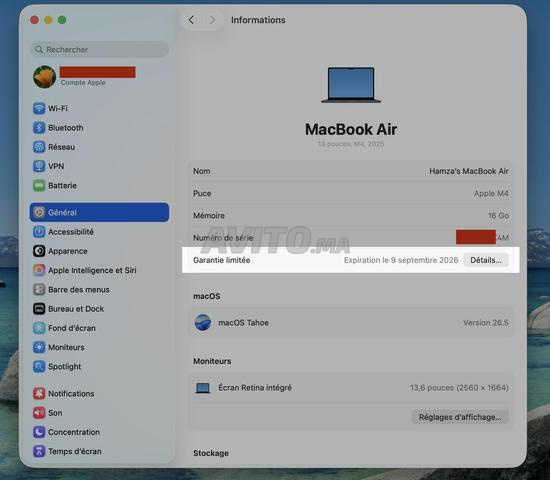Click the magnifier icon in search field
Viewport: 550px width, 480px height.
pos(39,49)
